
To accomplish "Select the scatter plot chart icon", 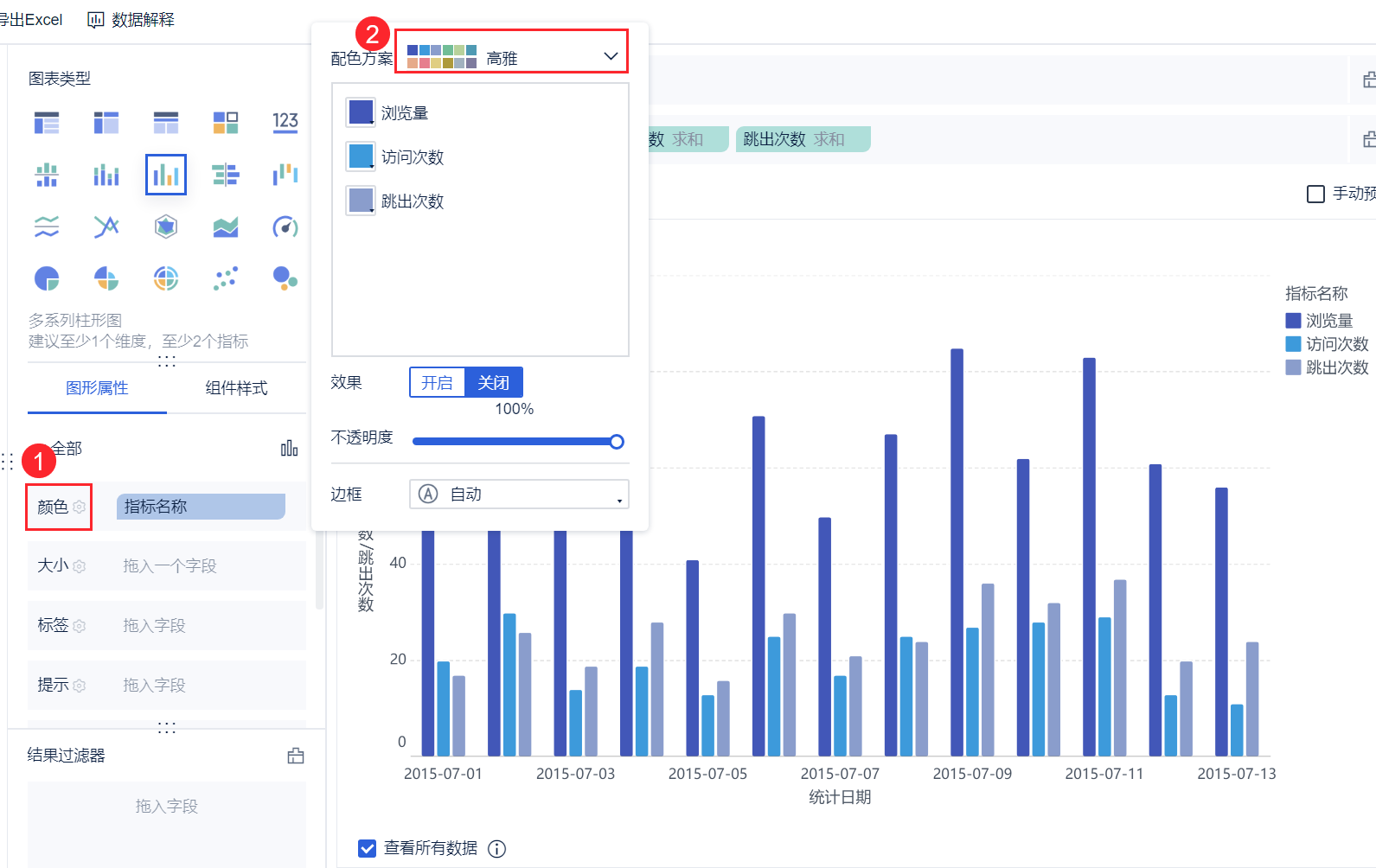I will tap(226, 278).
